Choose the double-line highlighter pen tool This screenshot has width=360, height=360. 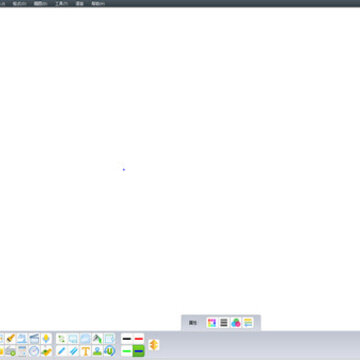click(74, 351)
